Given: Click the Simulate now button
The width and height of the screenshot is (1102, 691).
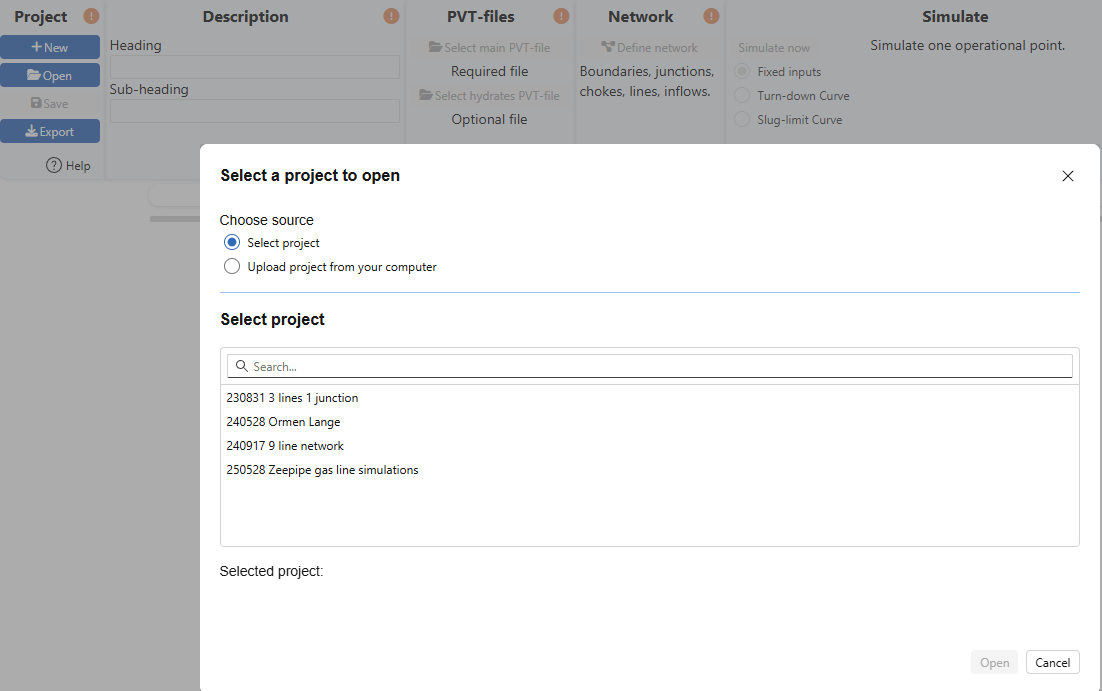Looking at the screenshot, I should [774, 47].
